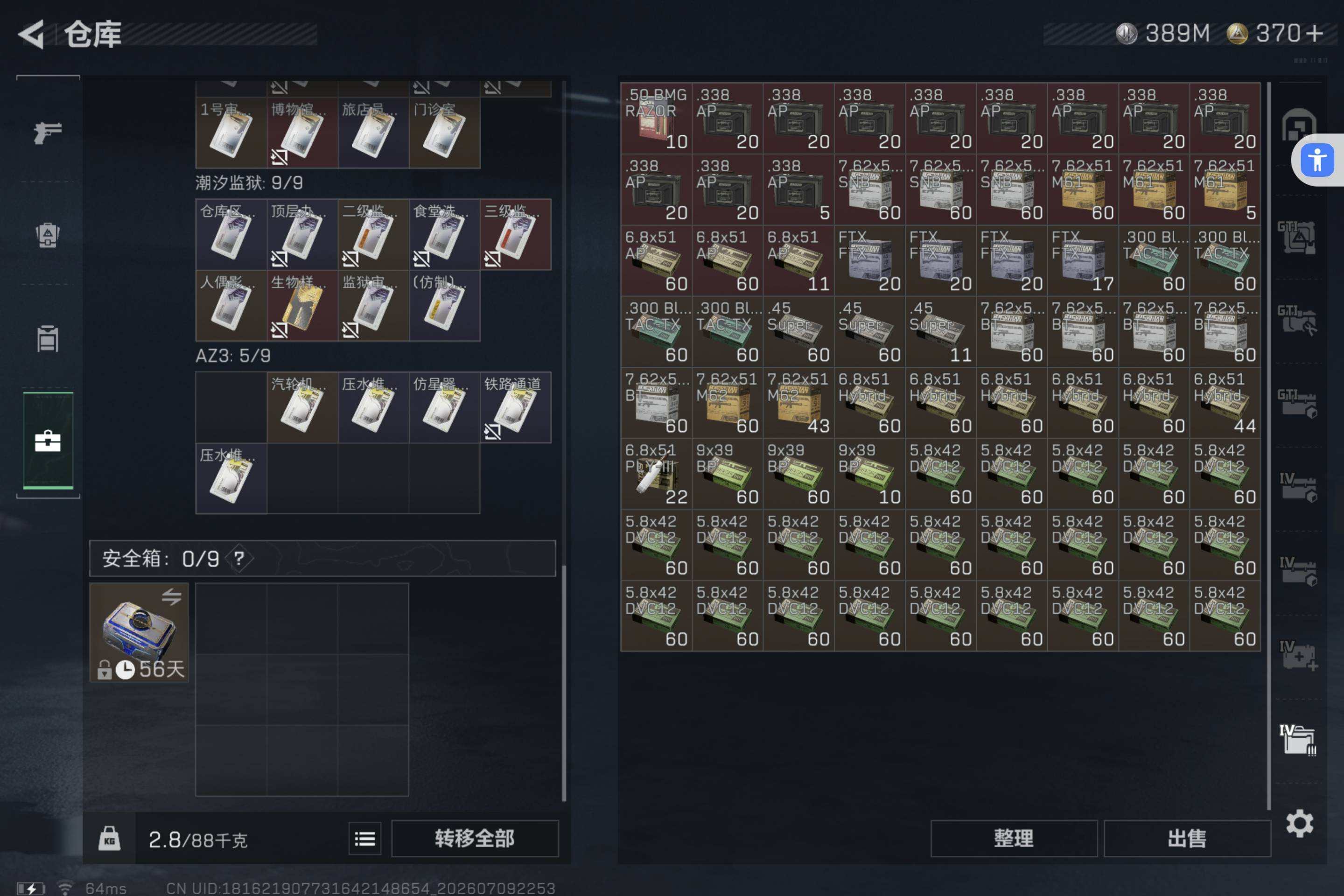This screenshot has height=896, width=1344.
Task: Select the 二级监 key card
Action: click(373, 234)
